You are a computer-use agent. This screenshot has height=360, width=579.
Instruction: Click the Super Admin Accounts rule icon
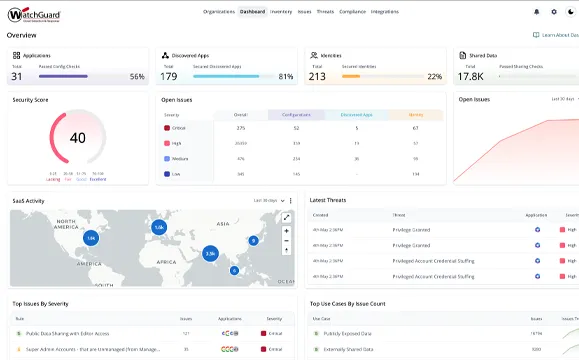(19, 349)
